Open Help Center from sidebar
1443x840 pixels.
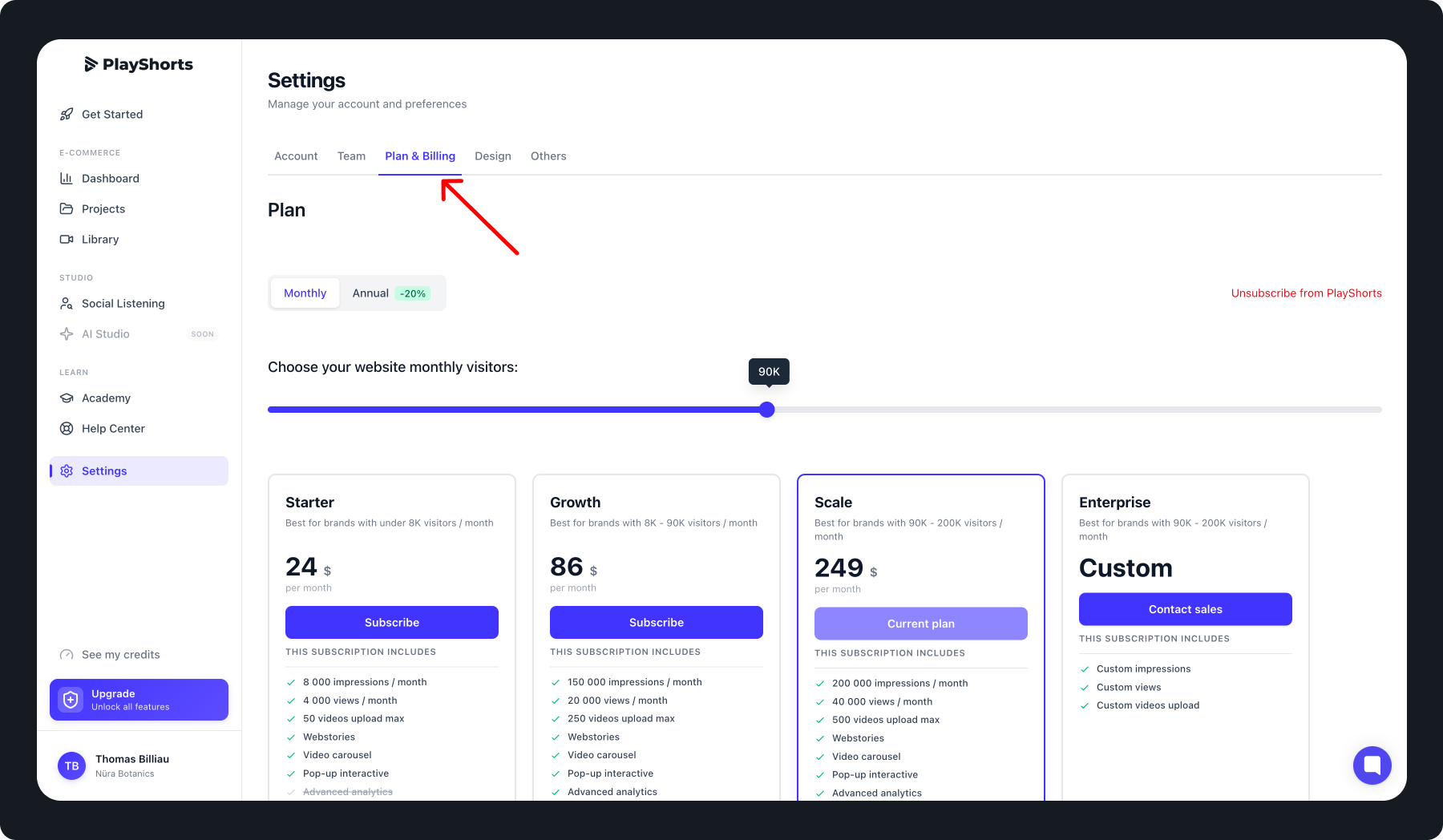[139, 429]
